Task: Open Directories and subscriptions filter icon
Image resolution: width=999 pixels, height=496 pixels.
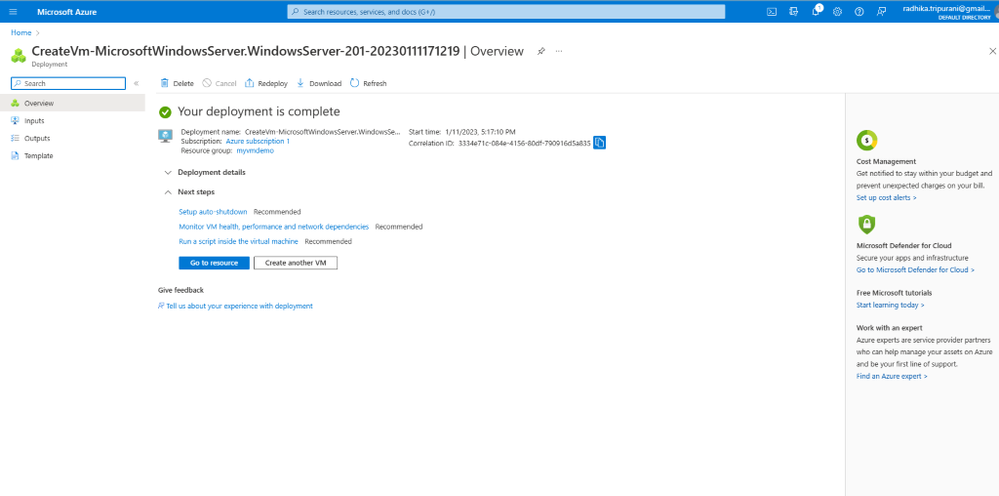Action: (x=793, y=11)
